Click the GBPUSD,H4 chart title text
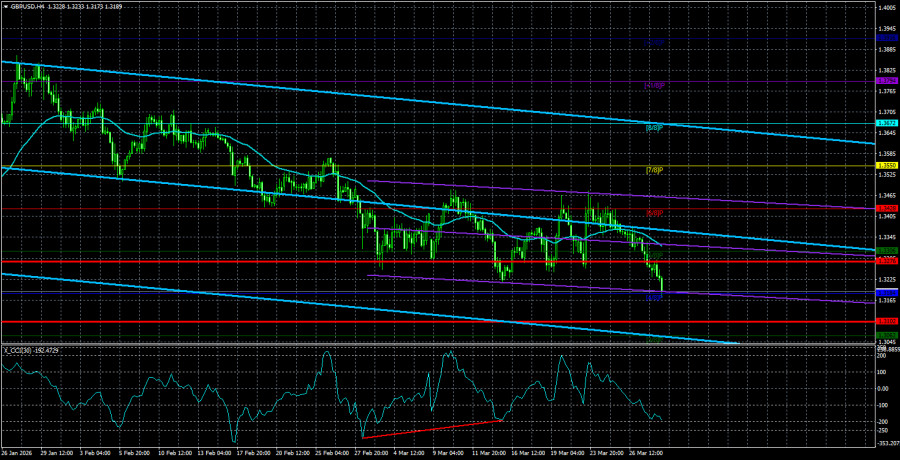The height and width of the screenshot is (460, 900). click(x=32, y=7)
